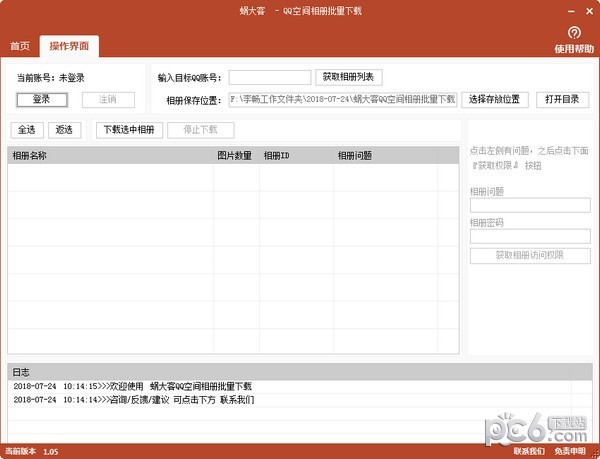Viewport: 600px width, 459px height.
Task: Focus the 相册密码 input field
Action: [530, 236]
